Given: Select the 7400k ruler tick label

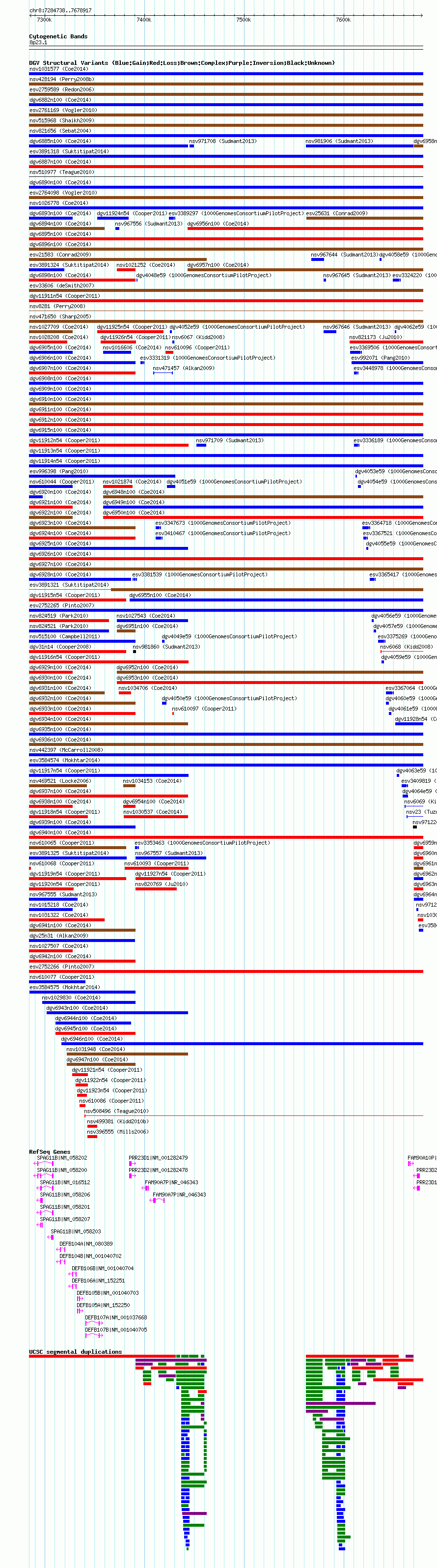Looking at the screenshot, I should tap(144, 20).
